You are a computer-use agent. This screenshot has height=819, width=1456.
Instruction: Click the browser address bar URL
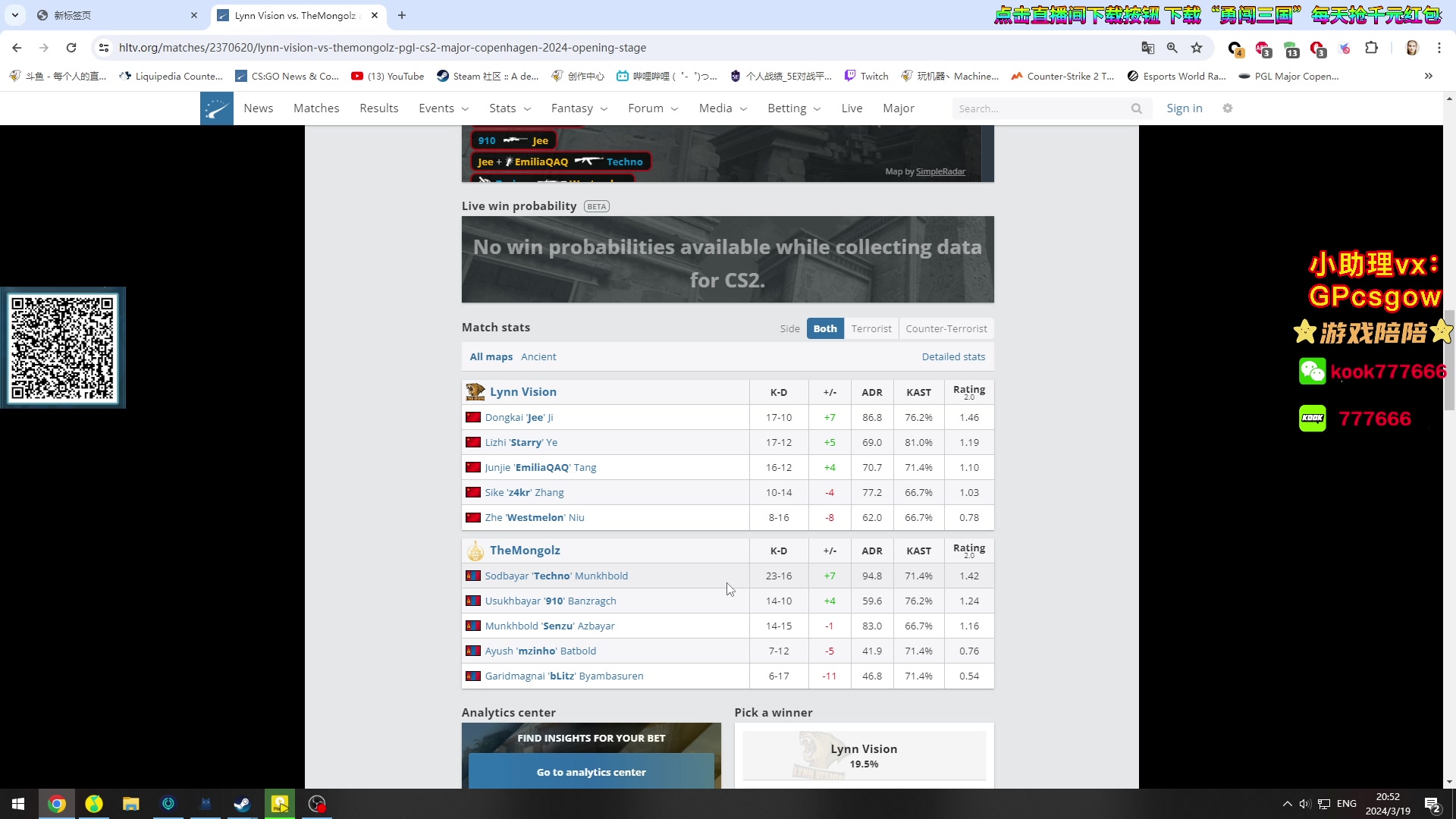[x=382, y=48]
